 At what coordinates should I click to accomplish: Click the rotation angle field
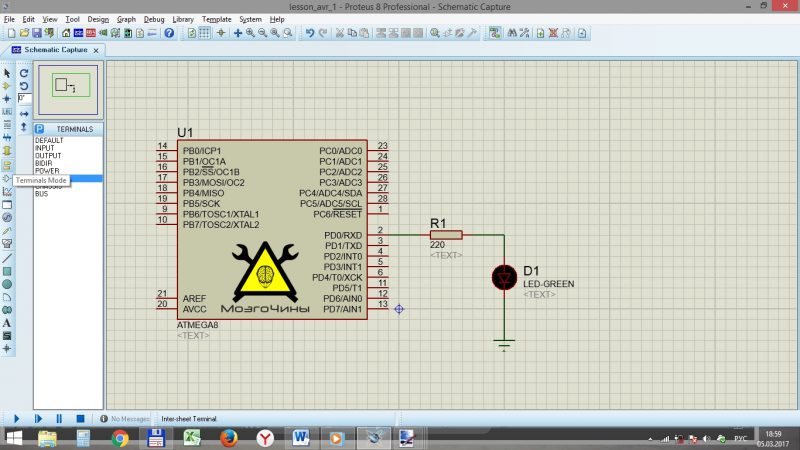[24, 98]
